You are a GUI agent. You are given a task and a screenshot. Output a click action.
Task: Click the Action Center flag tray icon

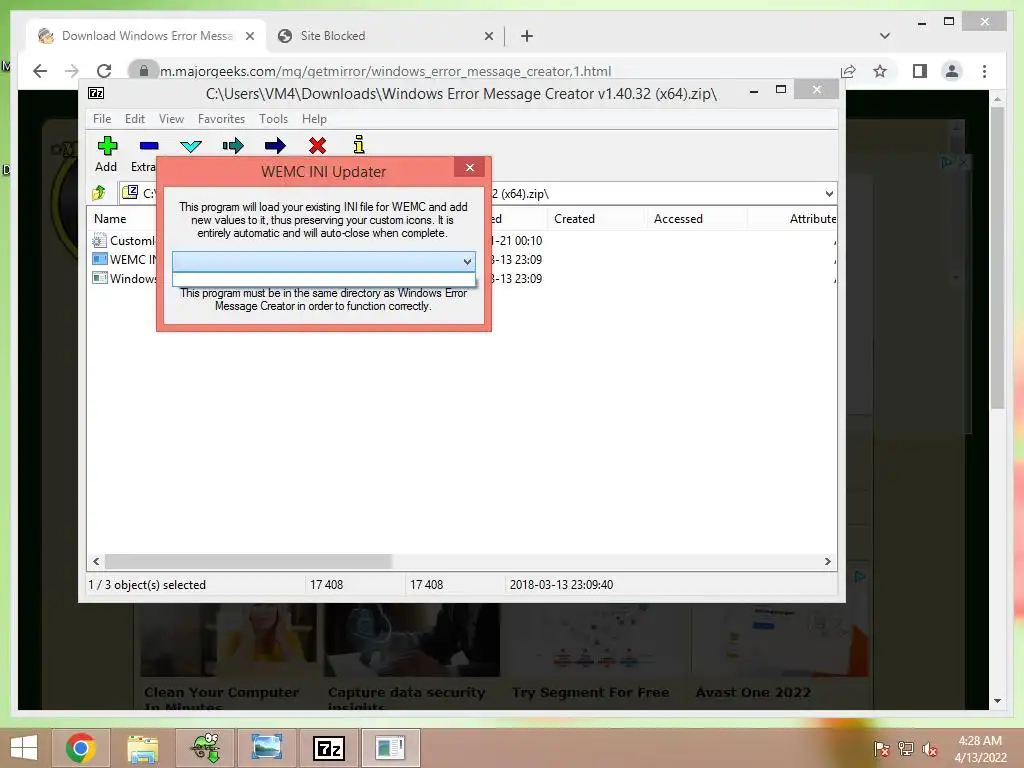tap(881, 750)
